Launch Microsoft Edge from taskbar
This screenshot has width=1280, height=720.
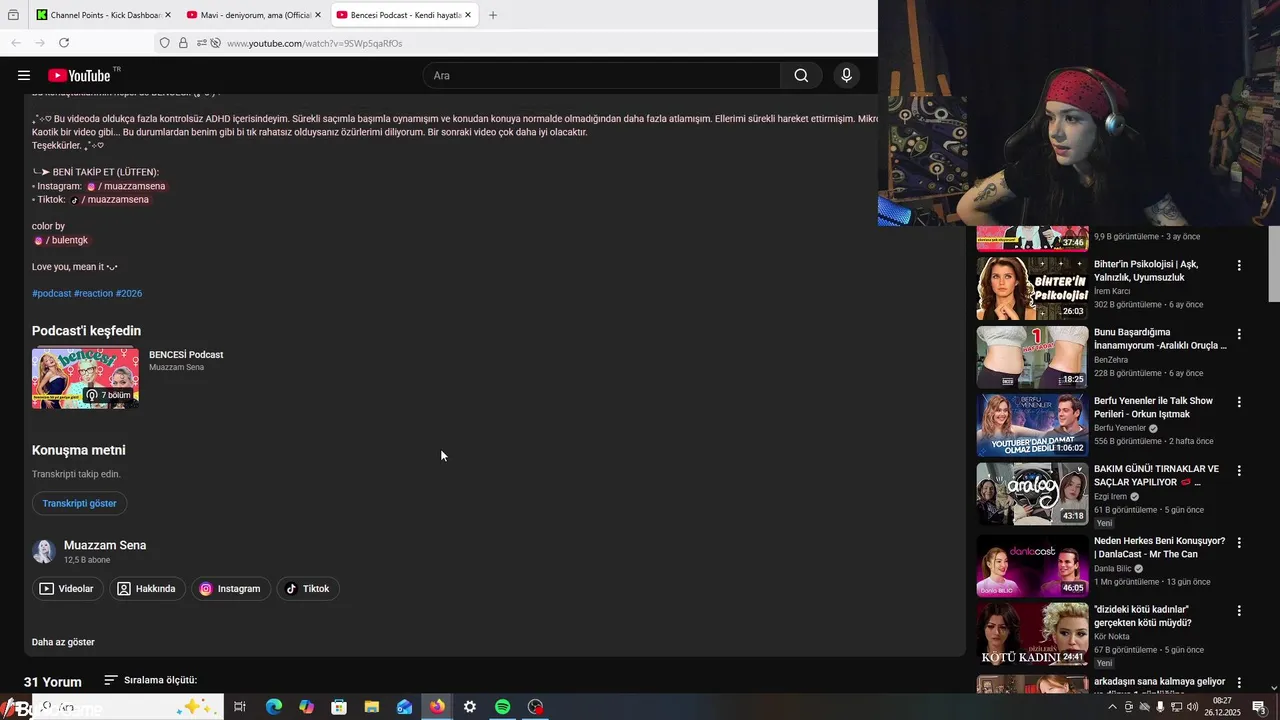[x=273, y=707]
